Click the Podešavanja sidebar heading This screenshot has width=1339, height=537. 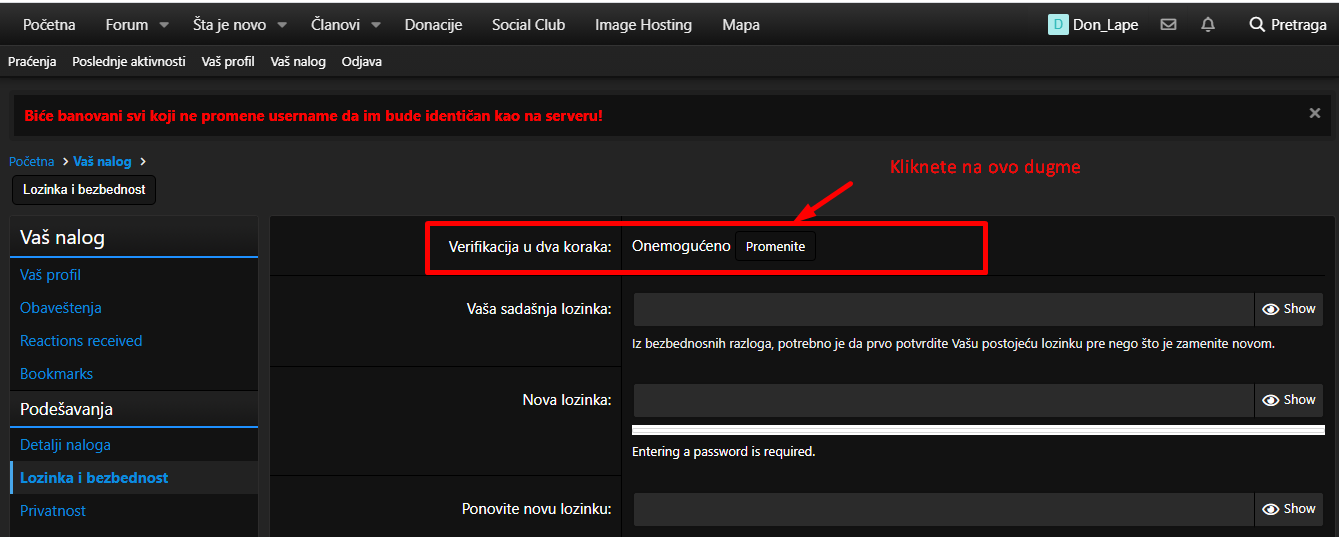(x=66, y=409)
